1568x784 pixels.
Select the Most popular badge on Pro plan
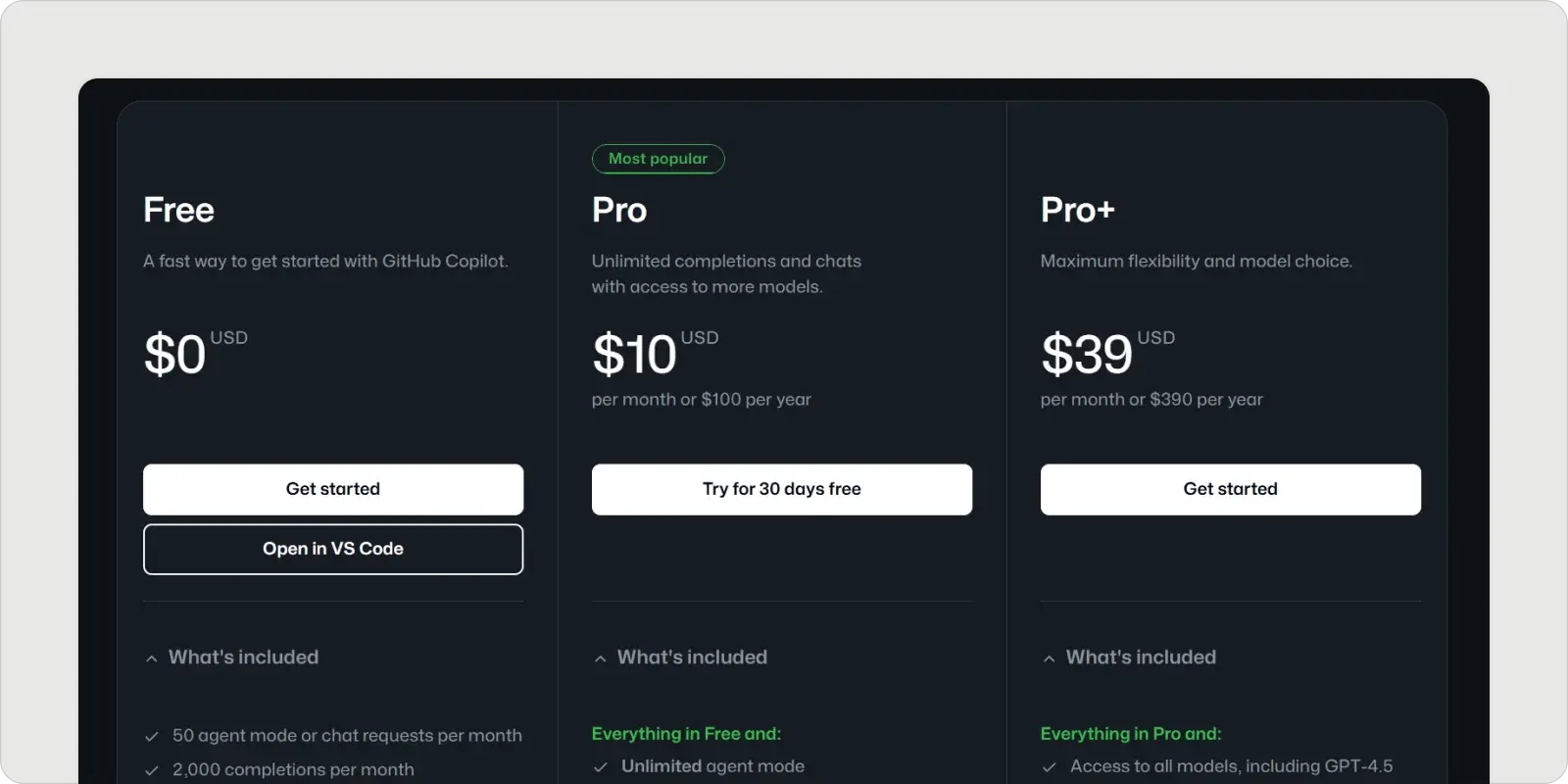coord(658,158)
